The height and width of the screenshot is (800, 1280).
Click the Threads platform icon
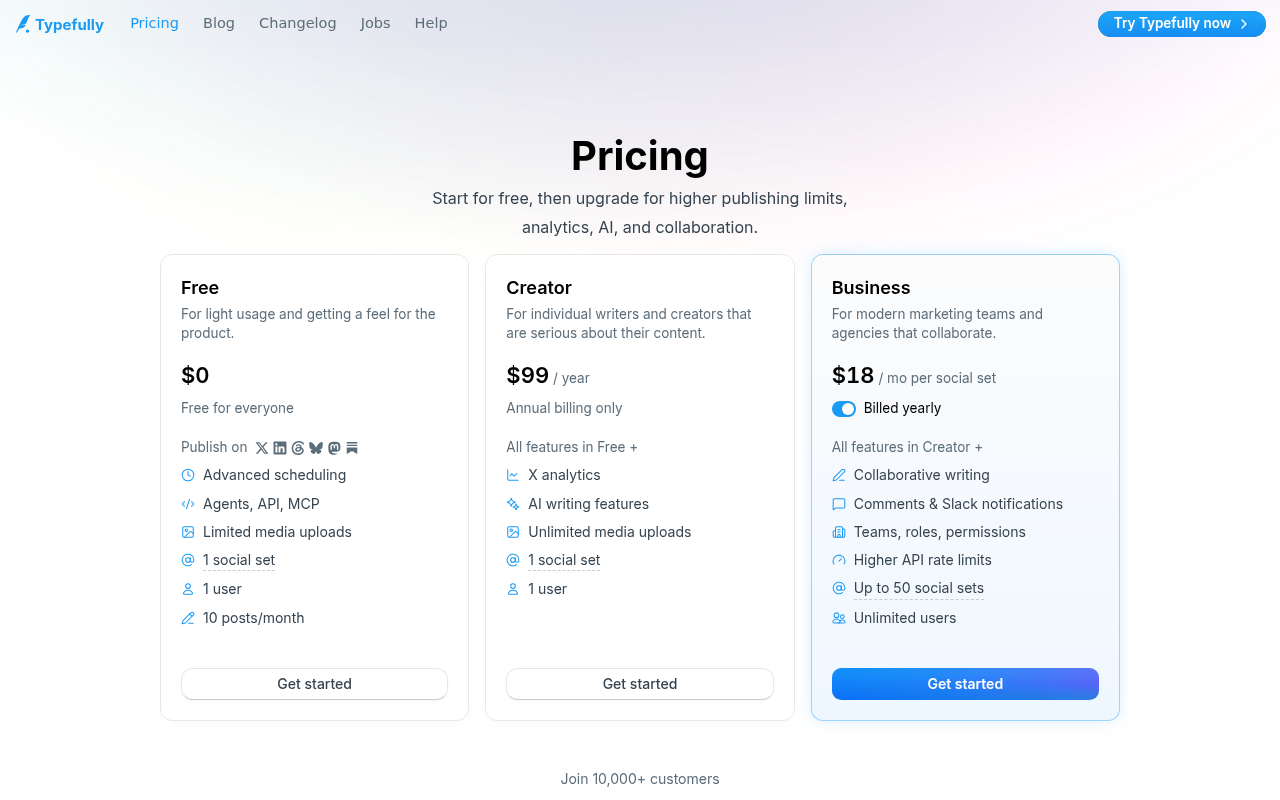pos(298,448)
